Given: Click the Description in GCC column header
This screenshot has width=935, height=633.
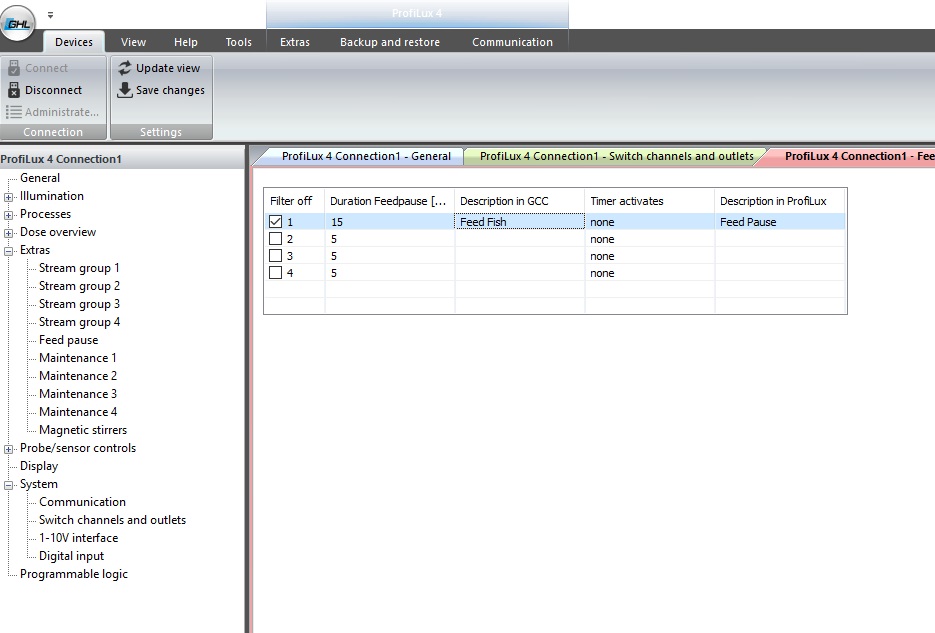Looking at the screenshot, I should tap(519, 201).
